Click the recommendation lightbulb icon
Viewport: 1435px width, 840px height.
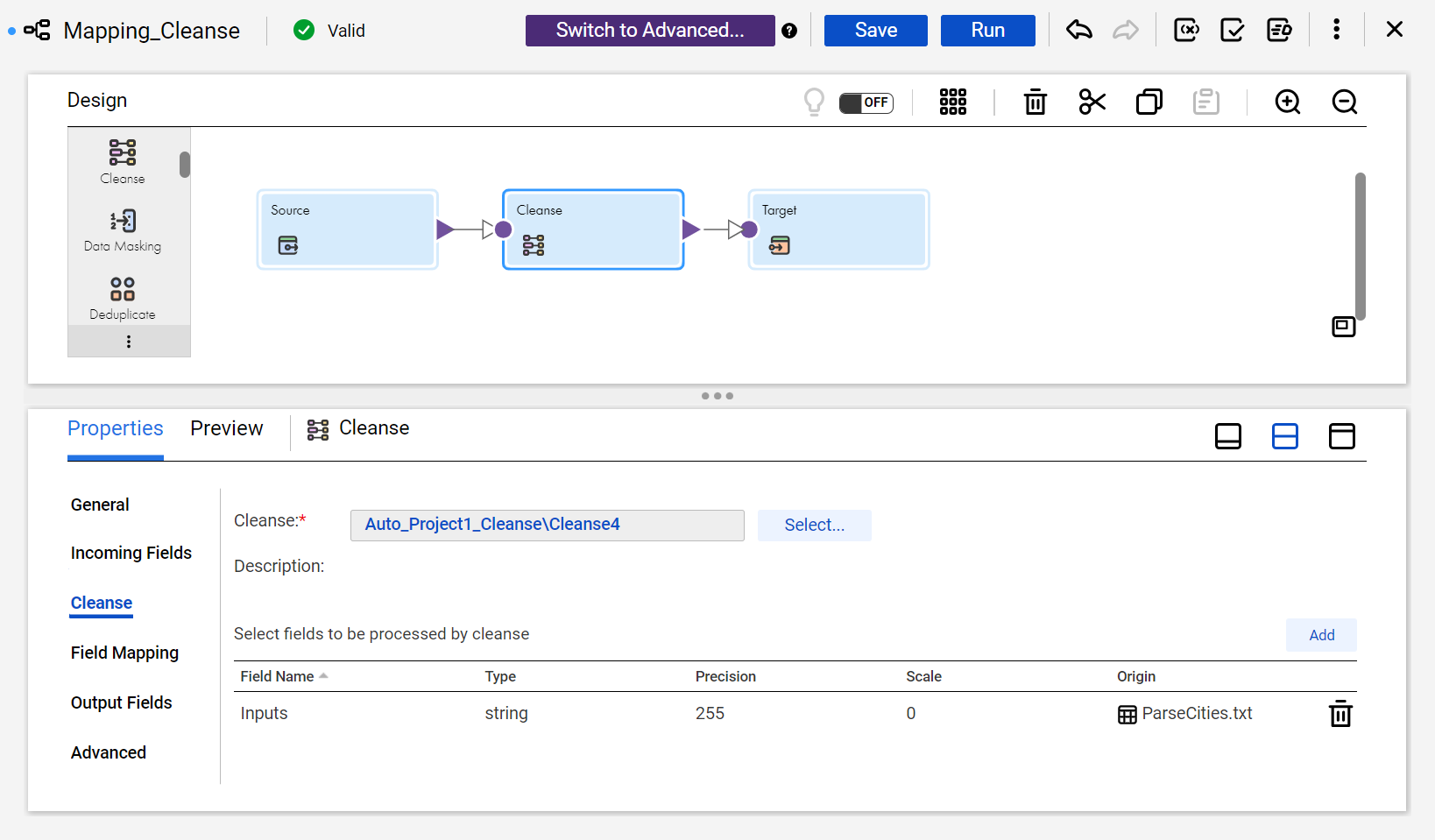point(814,102)
